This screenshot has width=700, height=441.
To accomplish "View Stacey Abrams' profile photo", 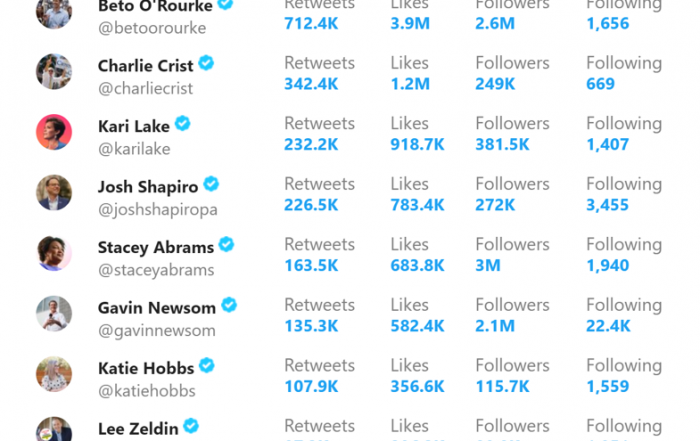I will 54,253.
